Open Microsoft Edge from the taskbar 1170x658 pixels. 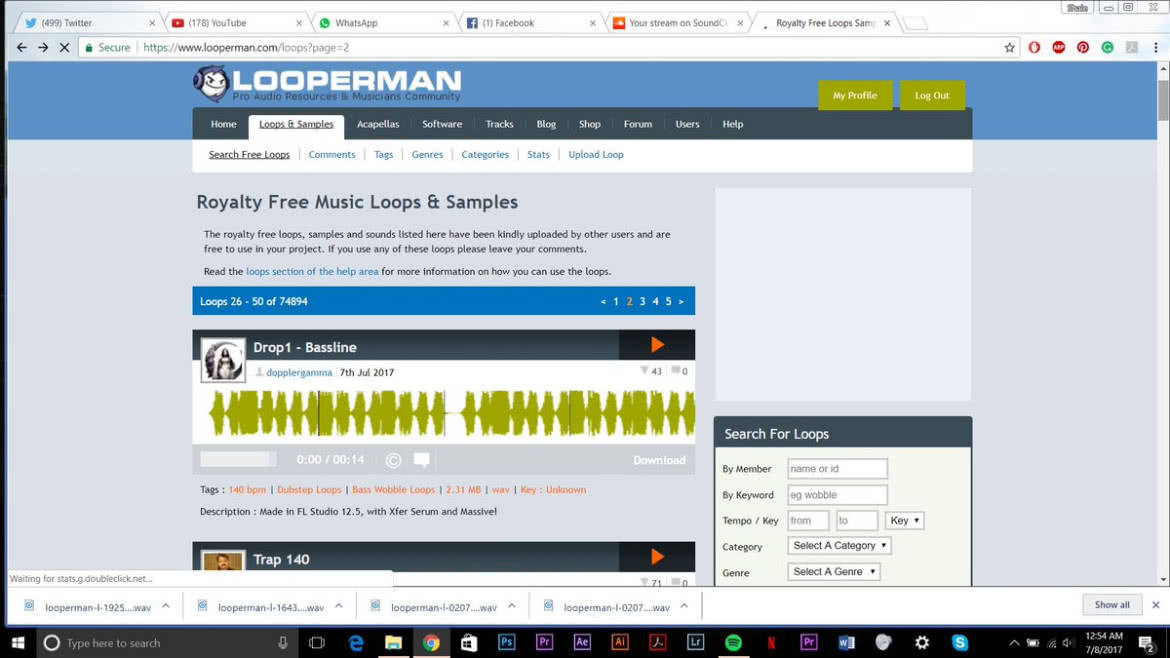coord(356,642)
